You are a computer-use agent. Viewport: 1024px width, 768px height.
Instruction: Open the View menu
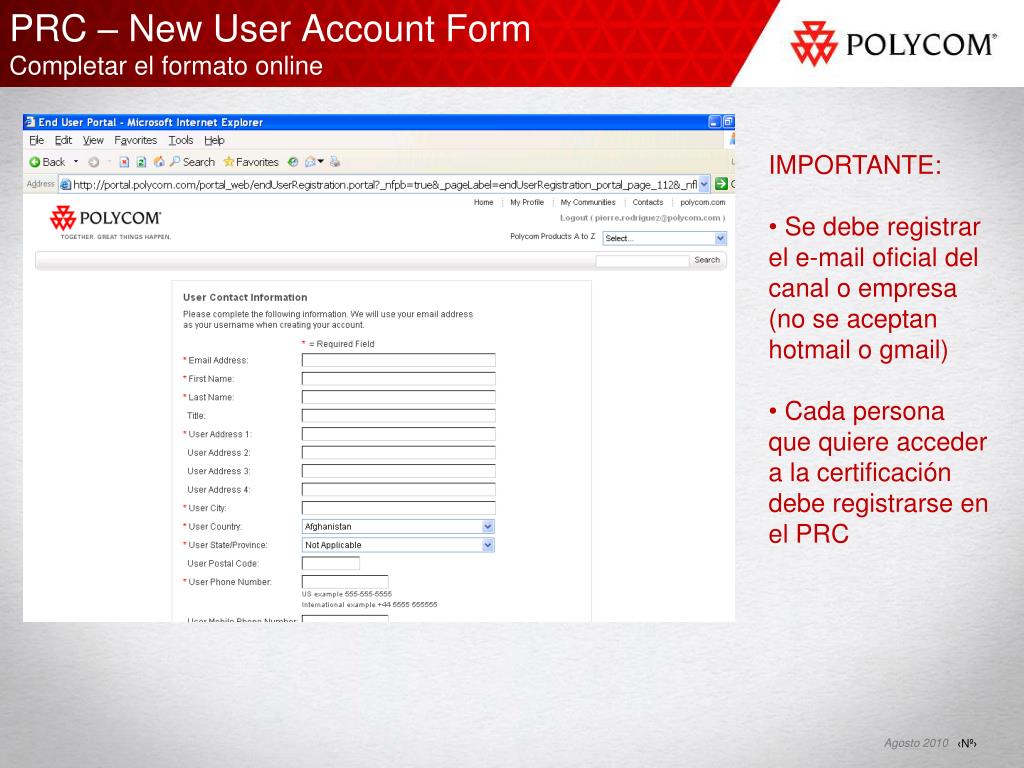93,140
